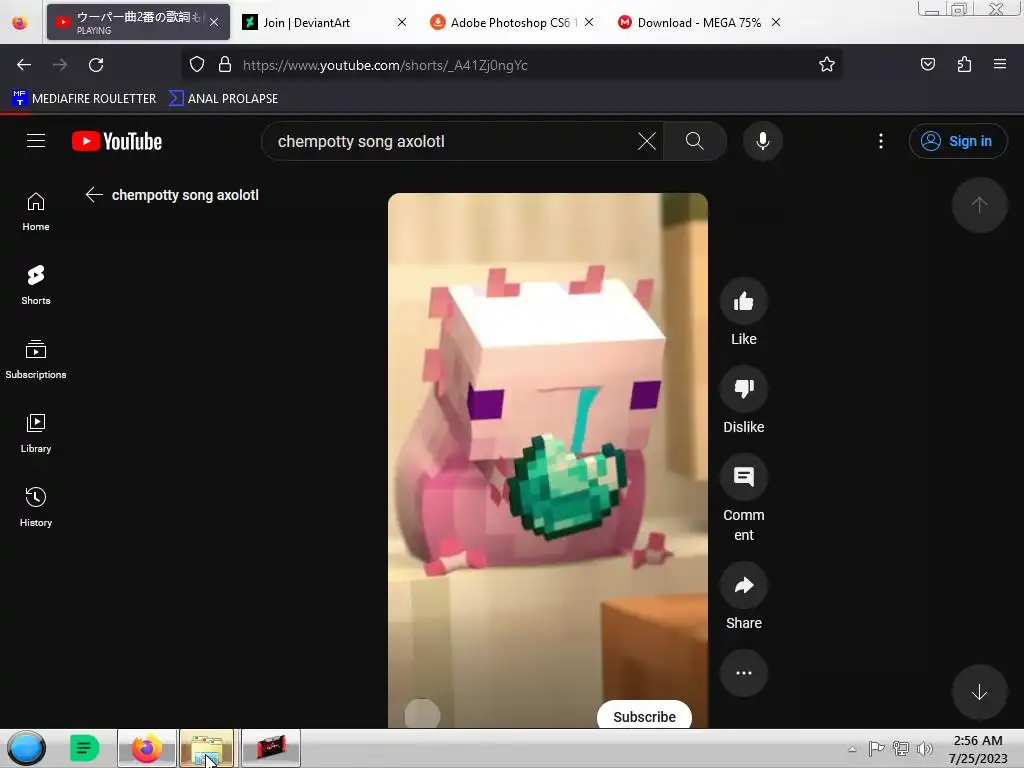
Task: Open network status tray icon
Action: 901,749
